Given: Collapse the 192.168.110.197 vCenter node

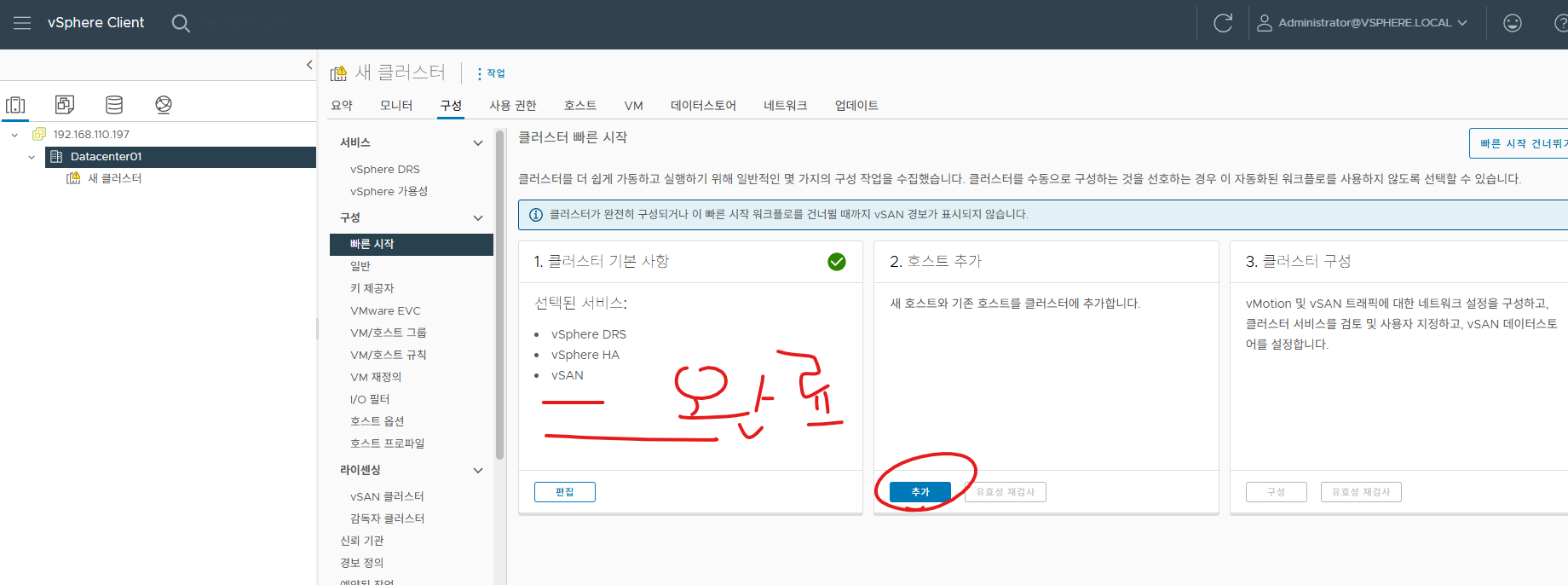Looking at the screenshot, I should click(14, 135).
